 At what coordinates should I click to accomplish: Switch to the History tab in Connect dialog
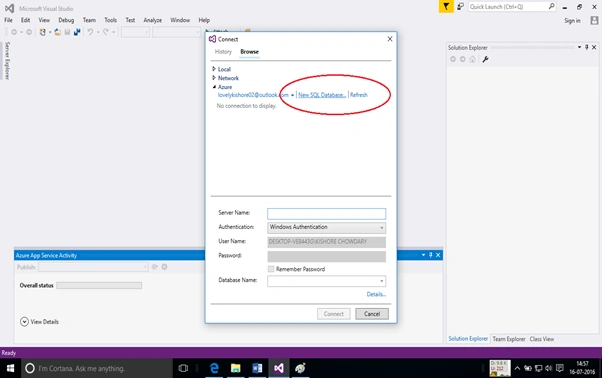[x=223, y=51]
